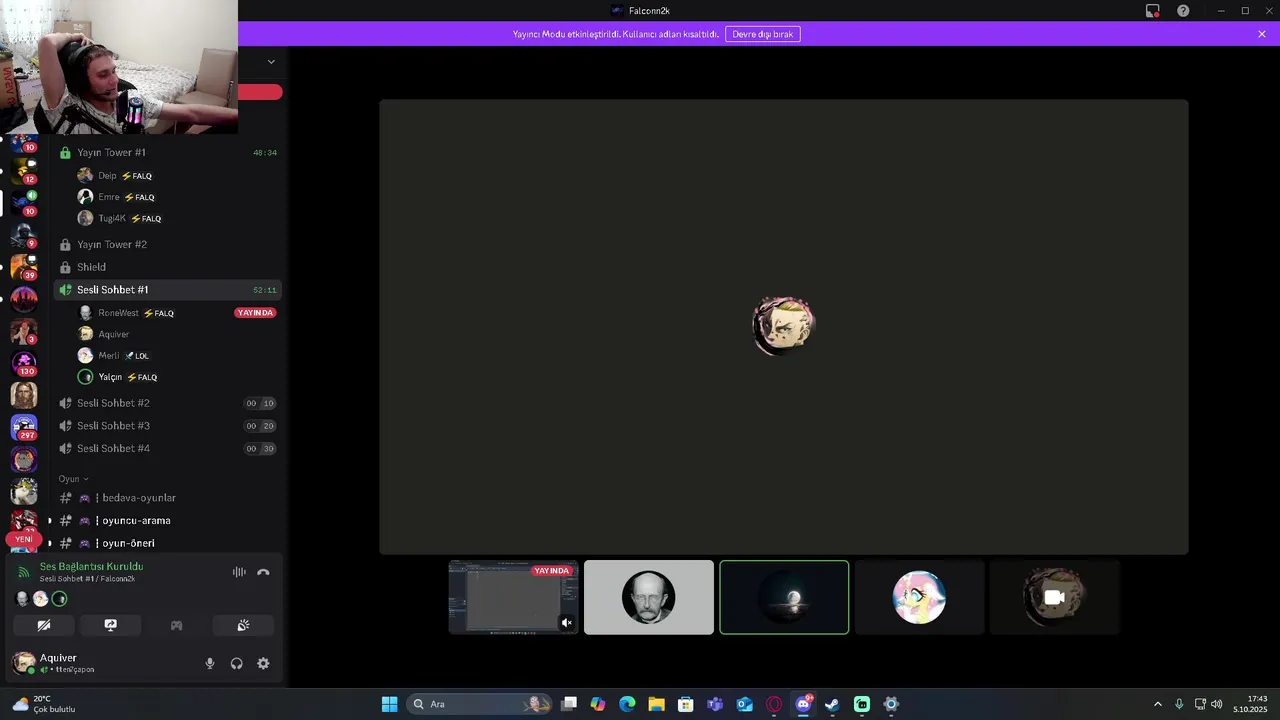Viewport: 1280px width, 720px height.
Task: Expand server menu chevron dropdown
Action: pos(271,62)
